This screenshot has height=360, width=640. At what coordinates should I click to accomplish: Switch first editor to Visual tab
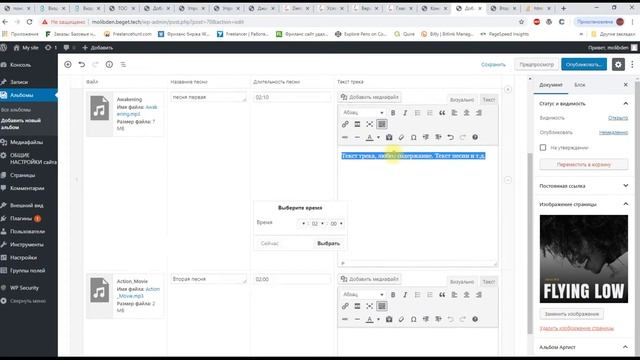(x=462, y=100)
